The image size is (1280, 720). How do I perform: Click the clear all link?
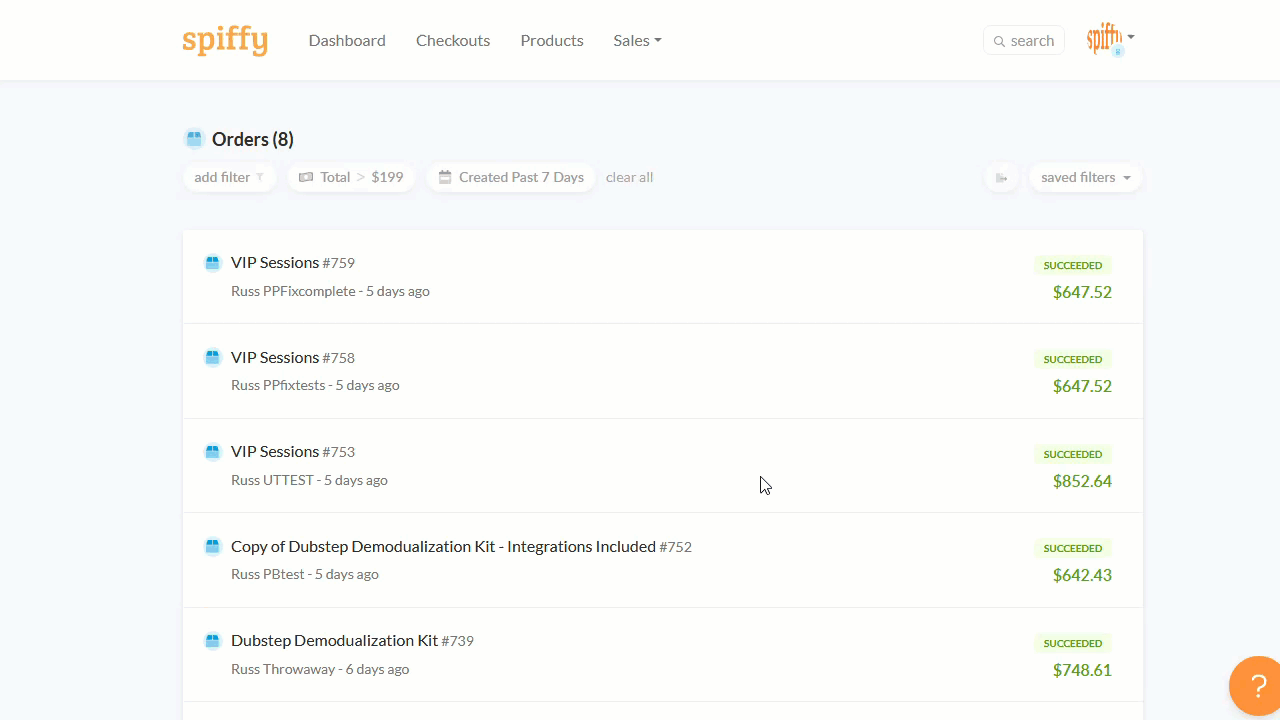629,177
